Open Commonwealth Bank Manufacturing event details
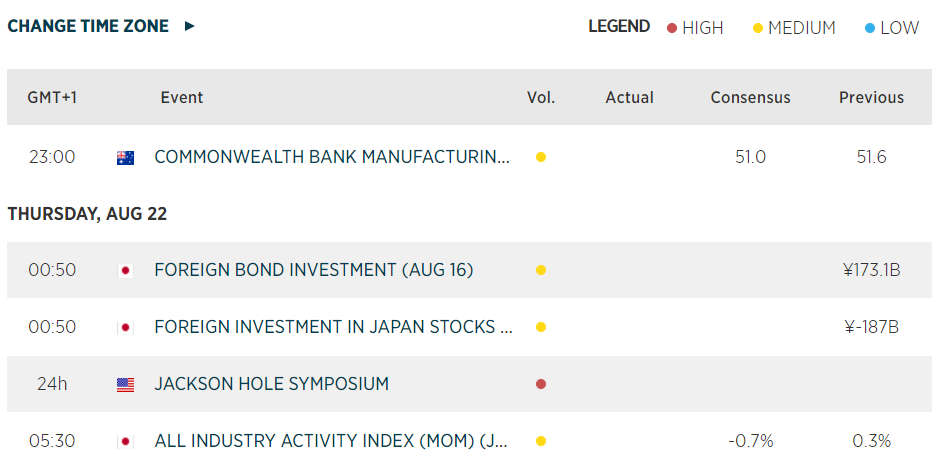 click(x=332, y=157)
